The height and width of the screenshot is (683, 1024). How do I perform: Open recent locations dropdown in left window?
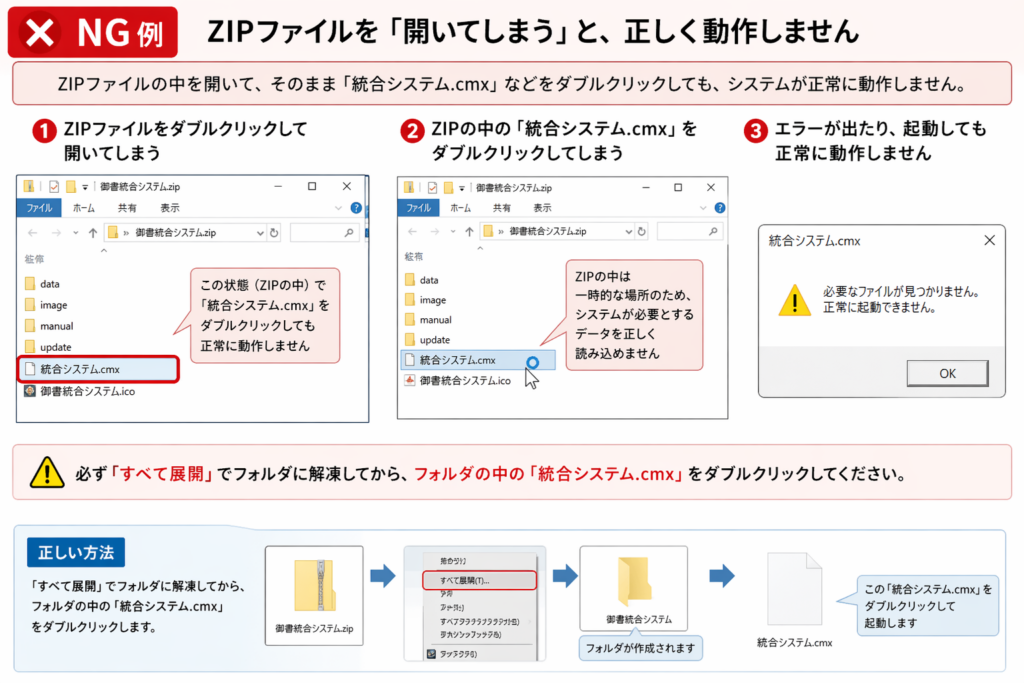pos(77,232)
